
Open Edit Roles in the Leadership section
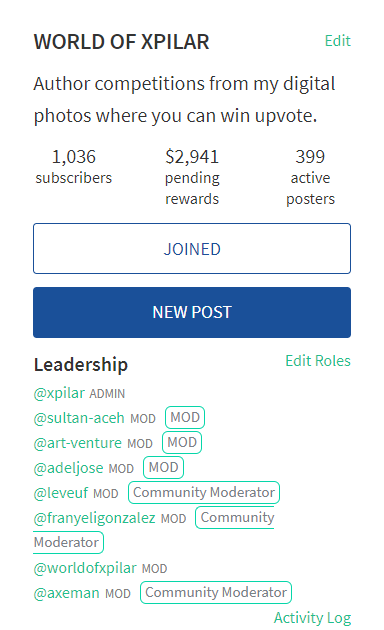pos(318,361)
